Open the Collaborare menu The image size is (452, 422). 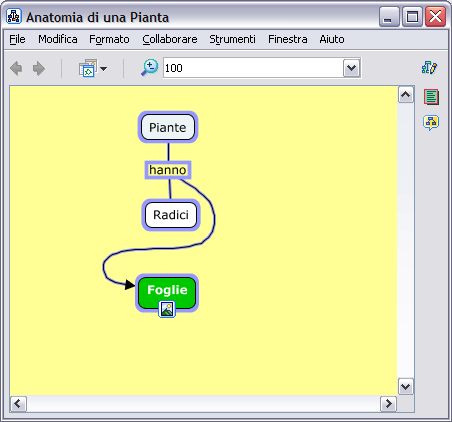(x=170, y=39)
